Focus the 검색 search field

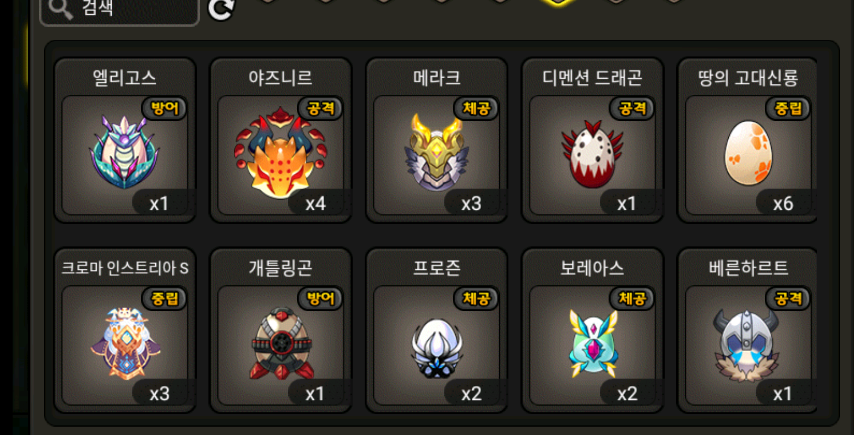click(x=119, y=10)
